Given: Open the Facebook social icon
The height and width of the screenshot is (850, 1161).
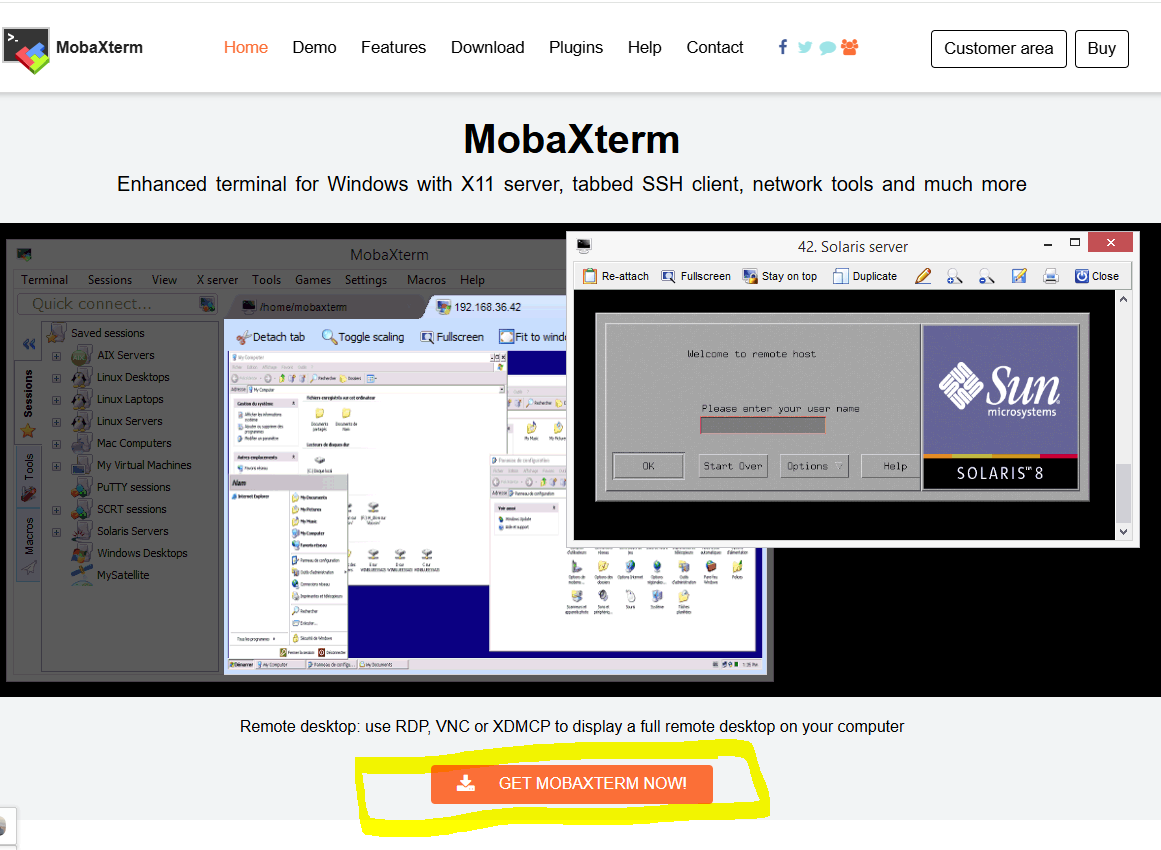Looking at the screenshot, I should 783,47.
